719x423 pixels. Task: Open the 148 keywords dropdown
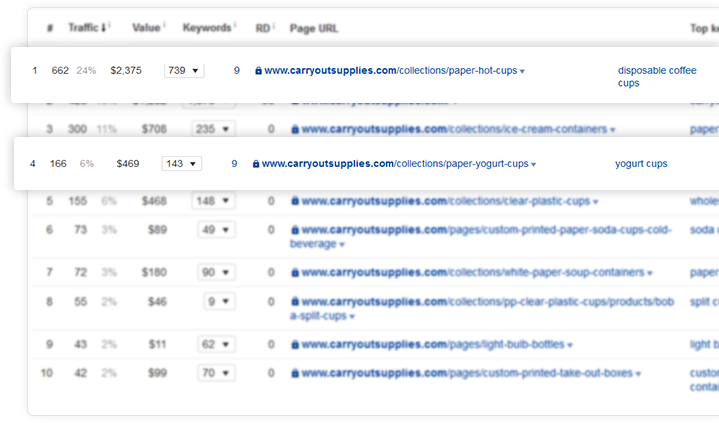[213, 201]
